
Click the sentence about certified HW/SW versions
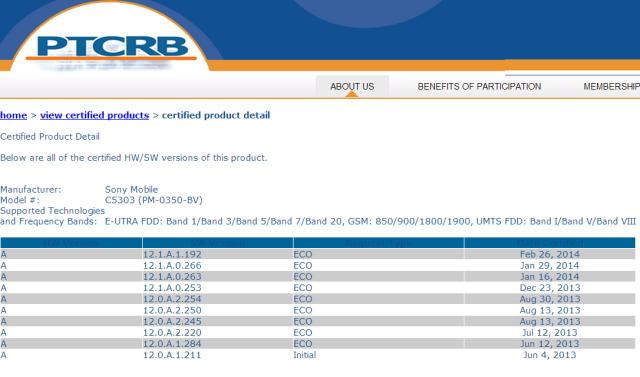pos(133,157)
